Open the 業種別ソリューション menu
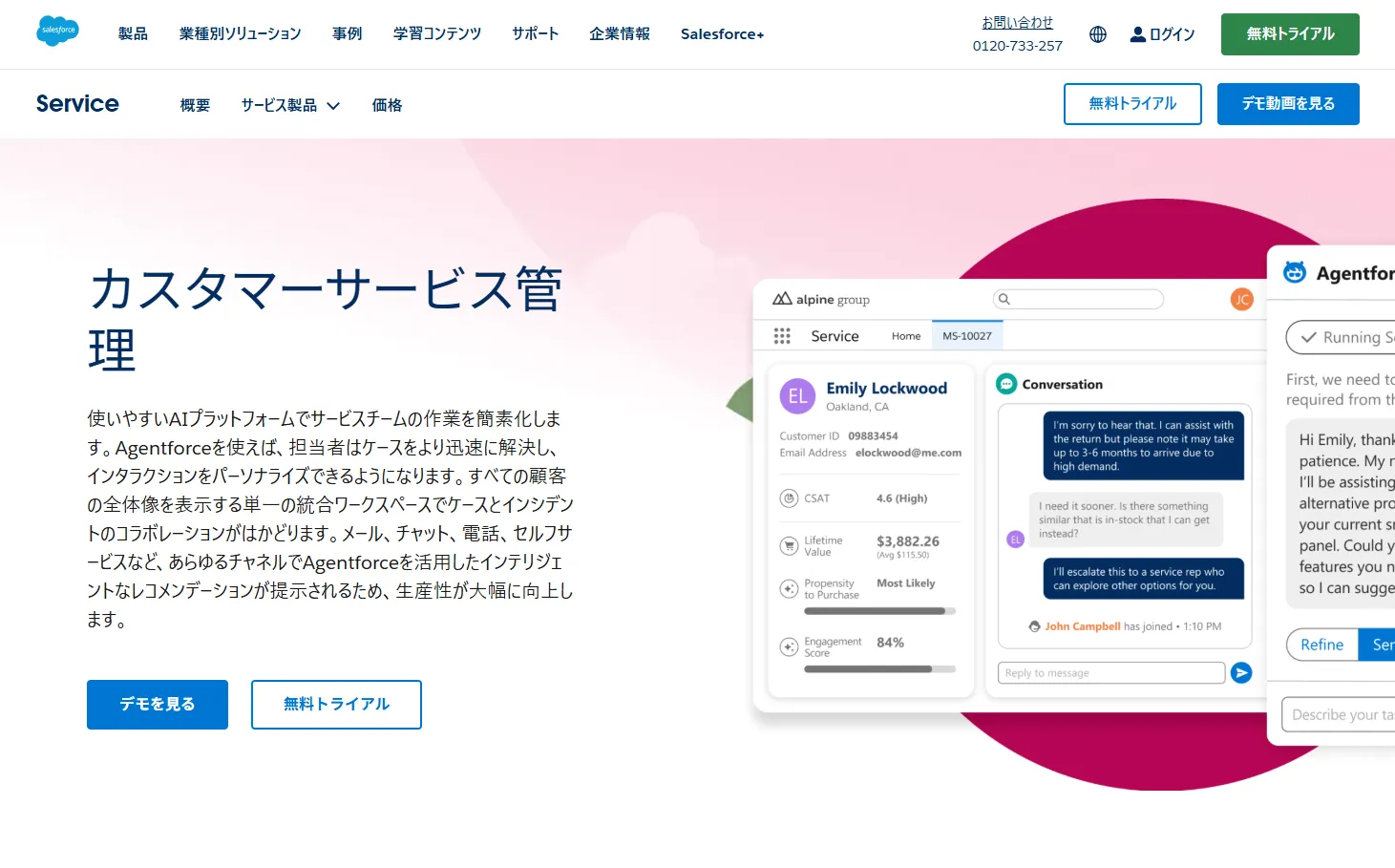 240,34
